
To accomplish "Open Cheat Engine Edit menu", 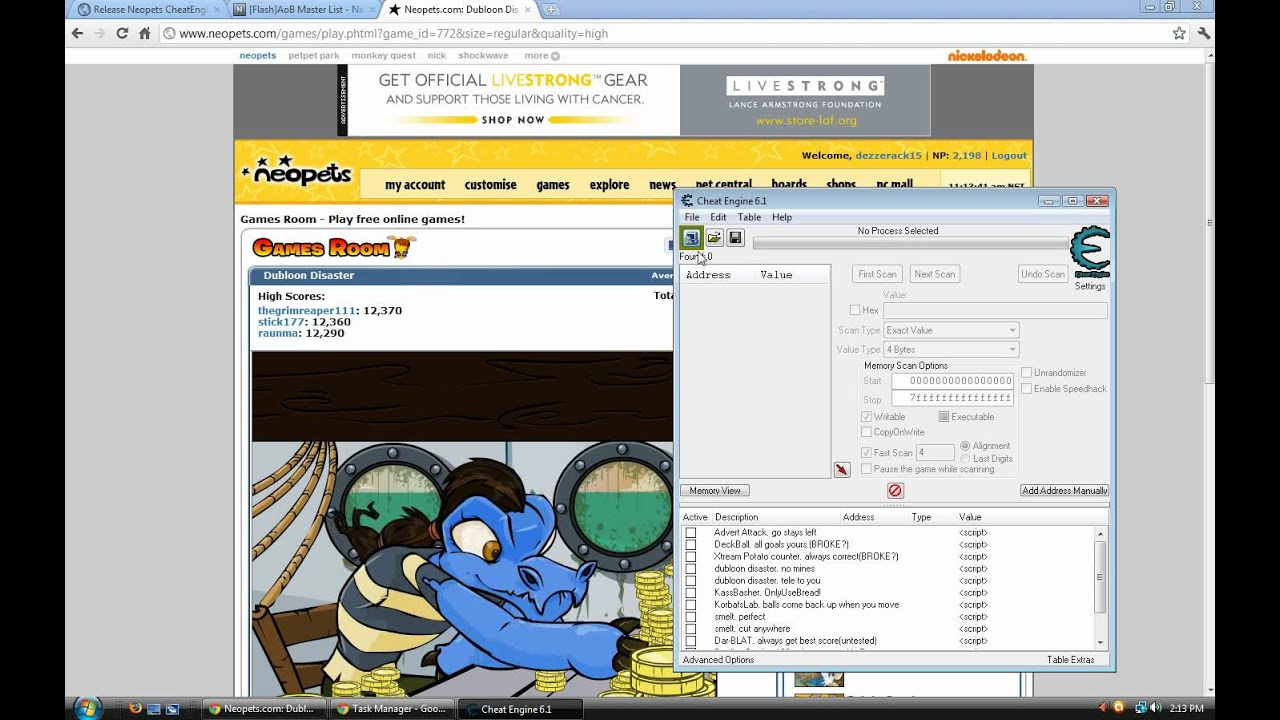I will (x=718, y=217).
